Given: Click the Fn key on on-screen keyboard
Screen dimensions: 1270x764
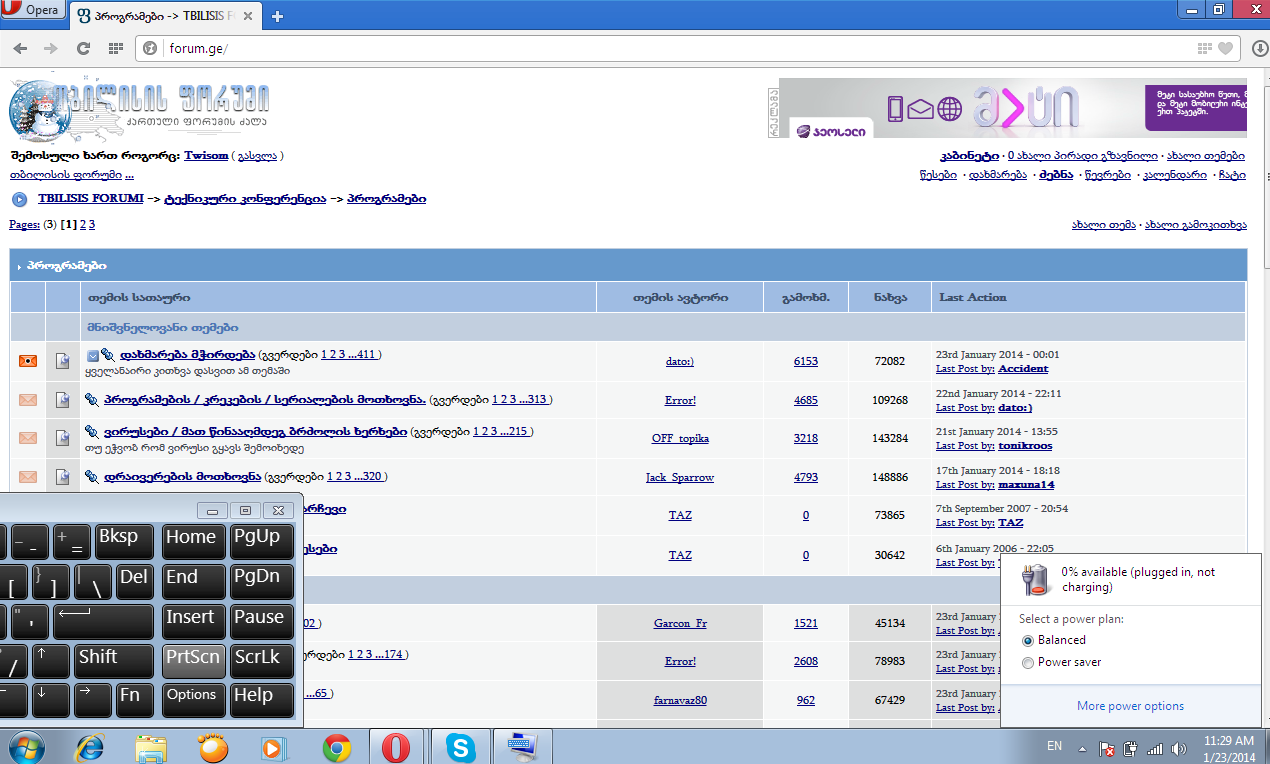Looking at the screenshot, I should (136, 700).
